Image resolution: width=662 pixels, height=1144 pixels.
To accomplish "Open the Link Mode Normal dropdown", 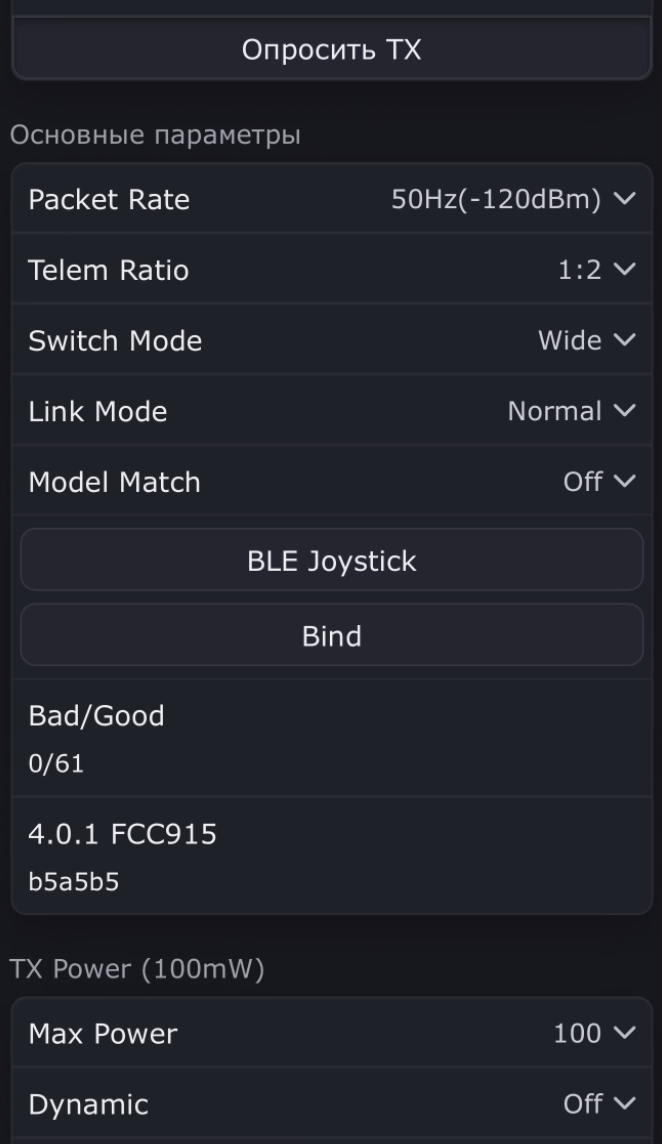I will [x=331, y=411].
